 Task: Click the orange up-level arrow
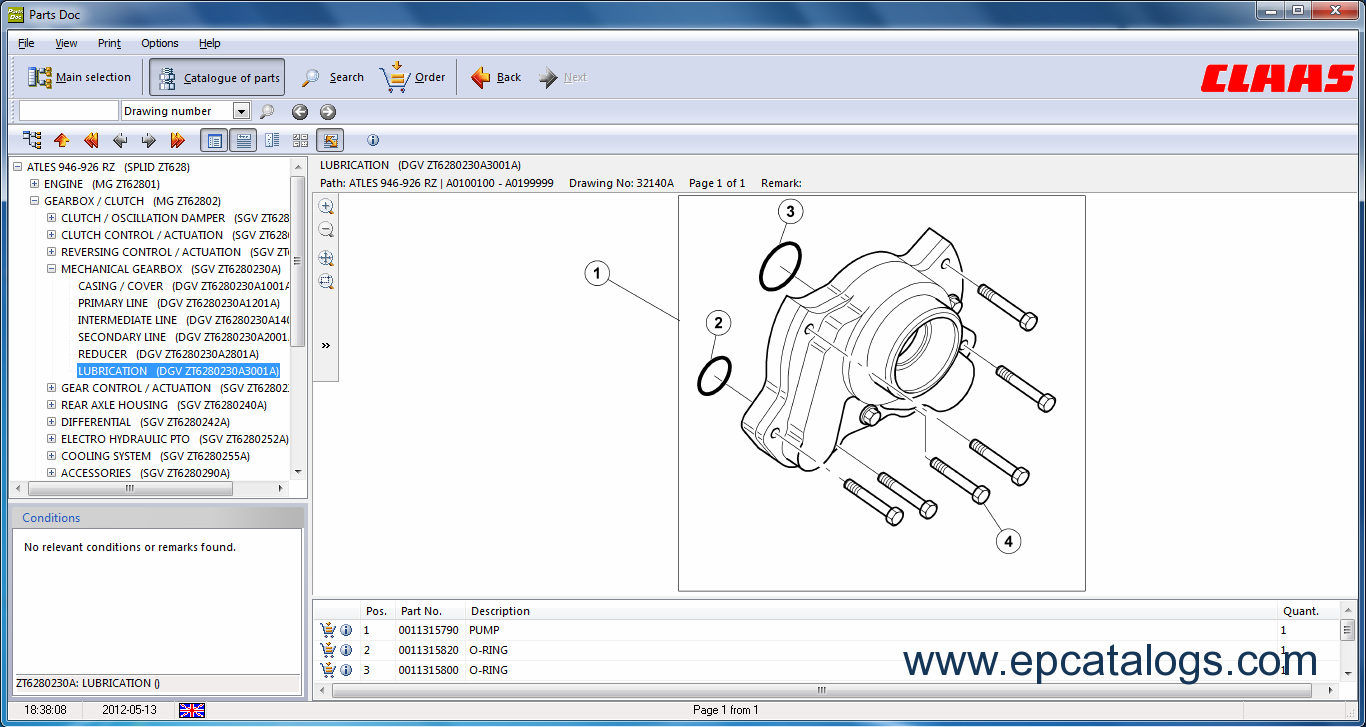[x=62, y=140]
